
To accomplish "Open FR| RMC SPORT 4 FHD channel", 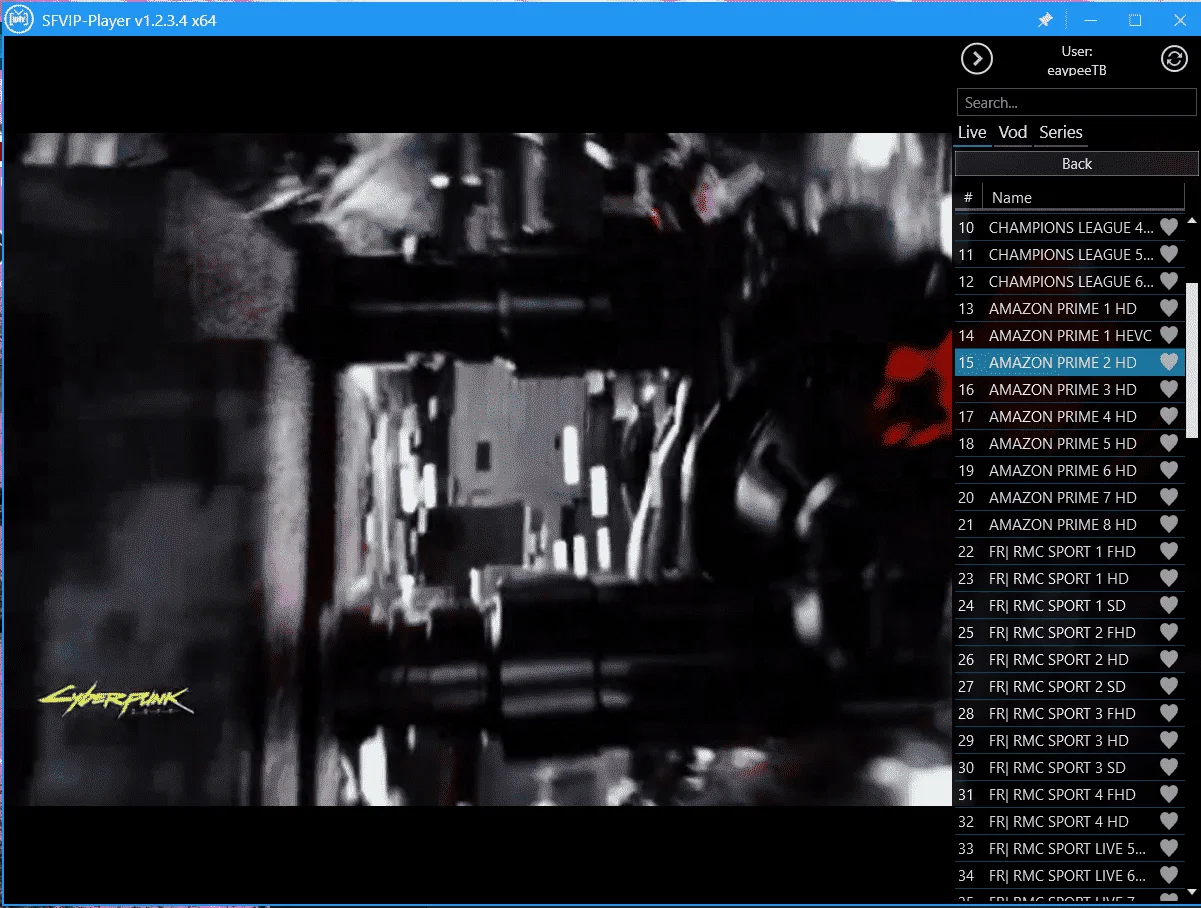I will [1070, 794].
